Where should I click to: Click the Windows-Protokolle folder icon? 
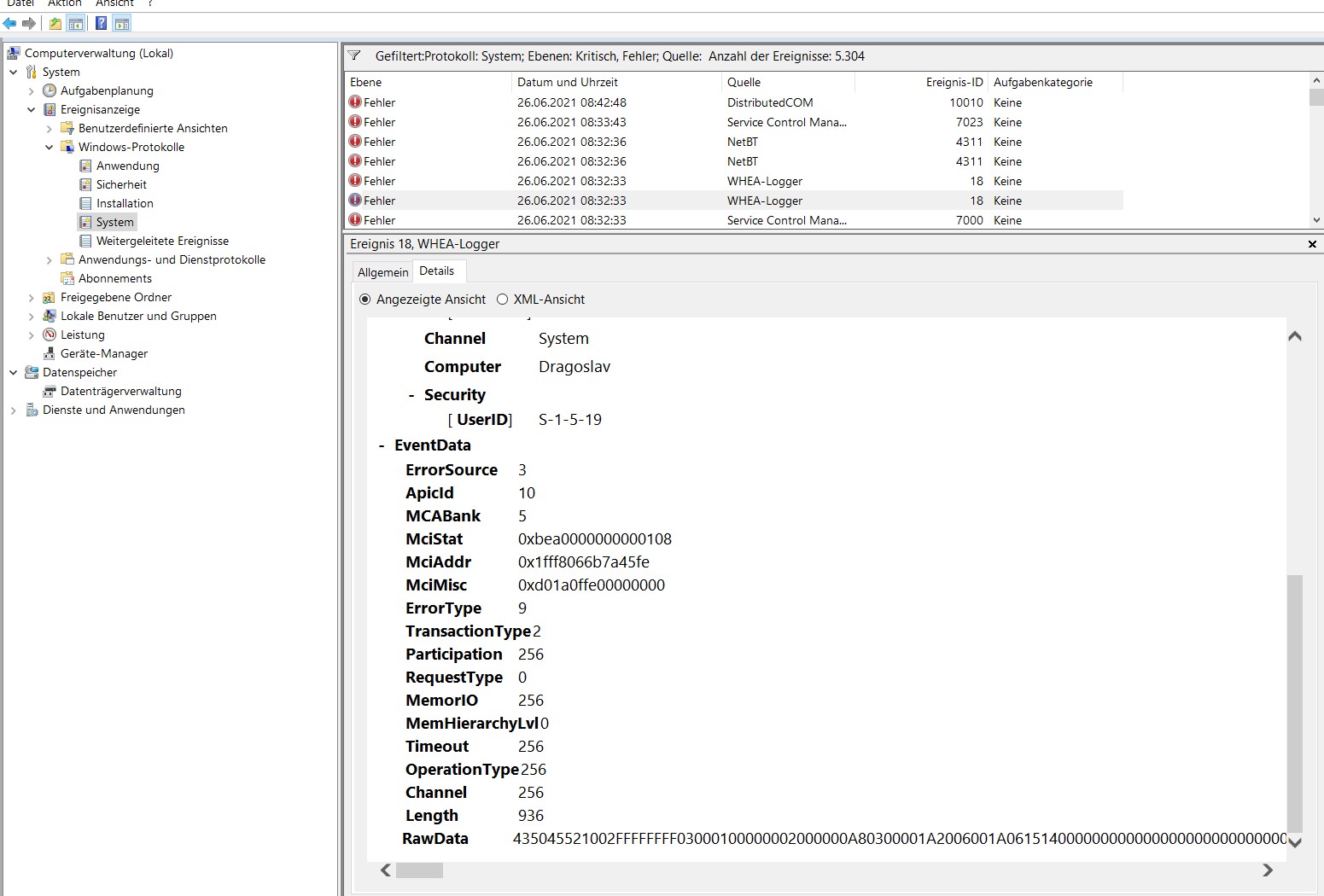click(67, 147)
